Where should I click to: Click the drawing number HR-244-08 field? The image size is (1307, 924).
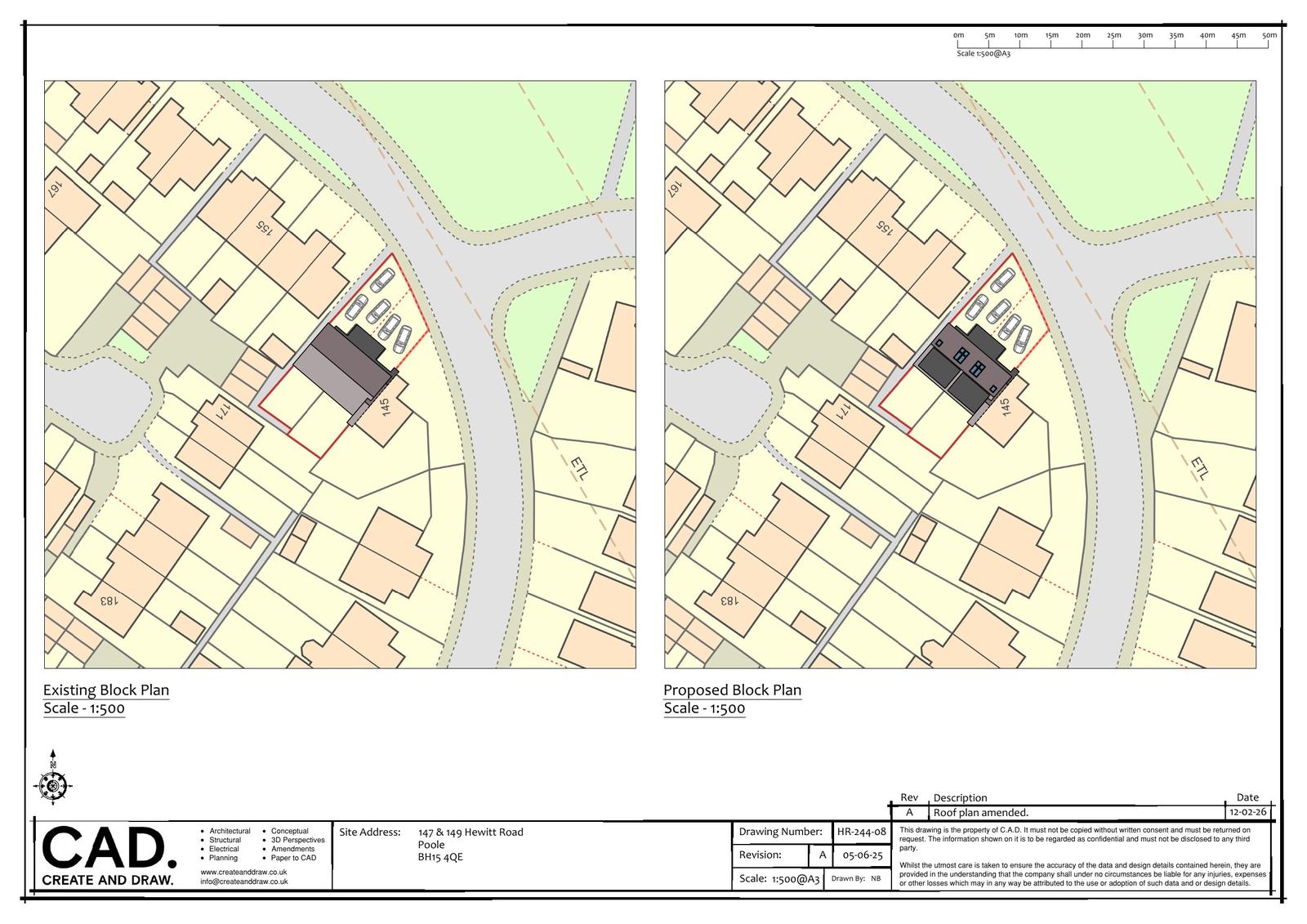pyautogui.click(x=861, y=832)
